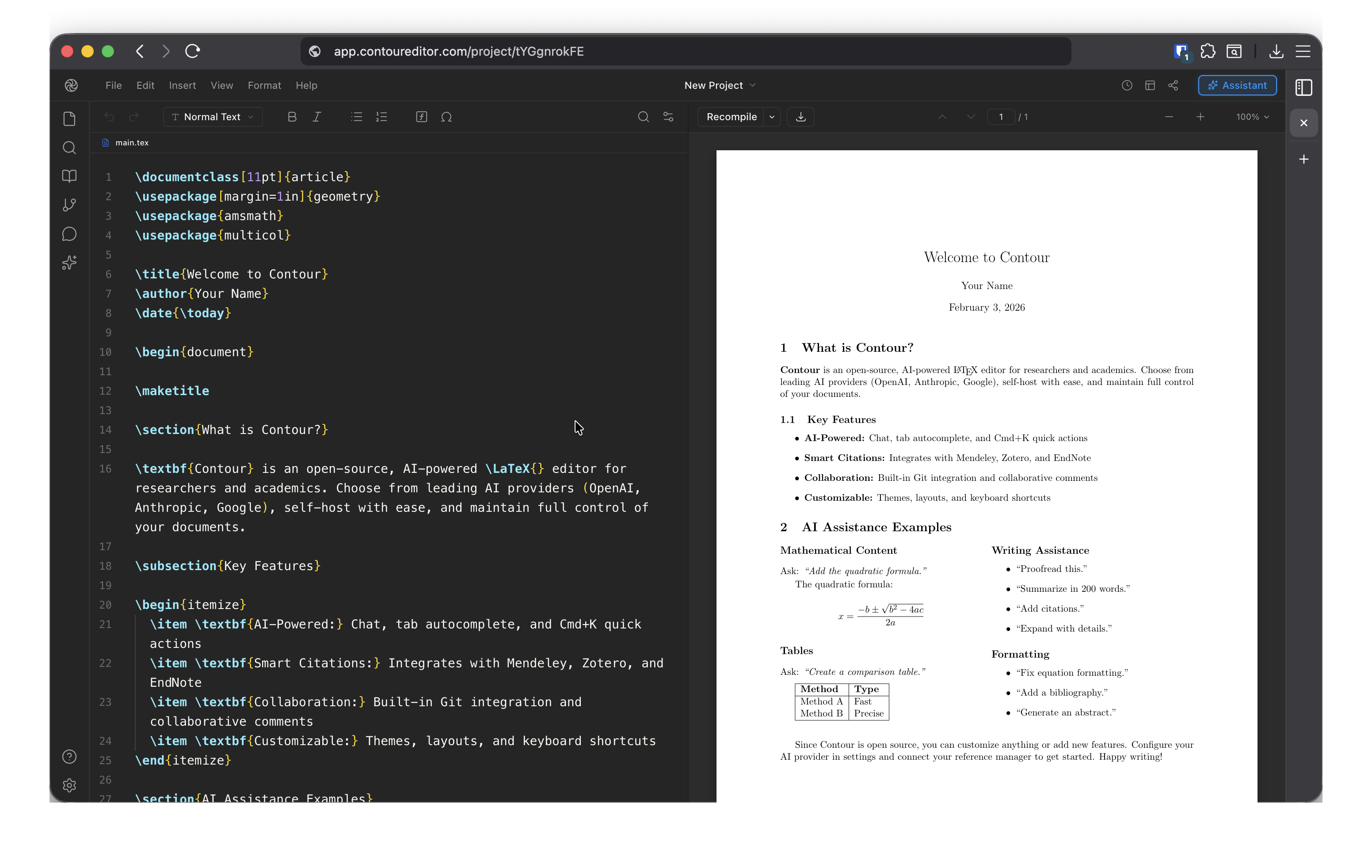The width and height of the screenshot is (1372, 868).
Task: Open the comments sidebar icon
Action: [69, 233]
